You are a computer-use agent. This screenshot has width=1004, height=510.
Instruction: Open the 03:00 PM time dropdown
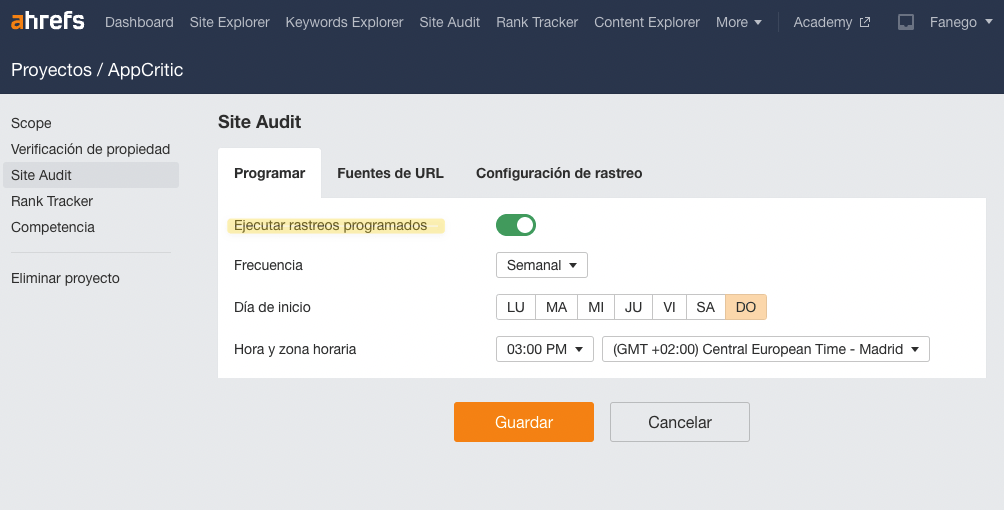point(544,349)
